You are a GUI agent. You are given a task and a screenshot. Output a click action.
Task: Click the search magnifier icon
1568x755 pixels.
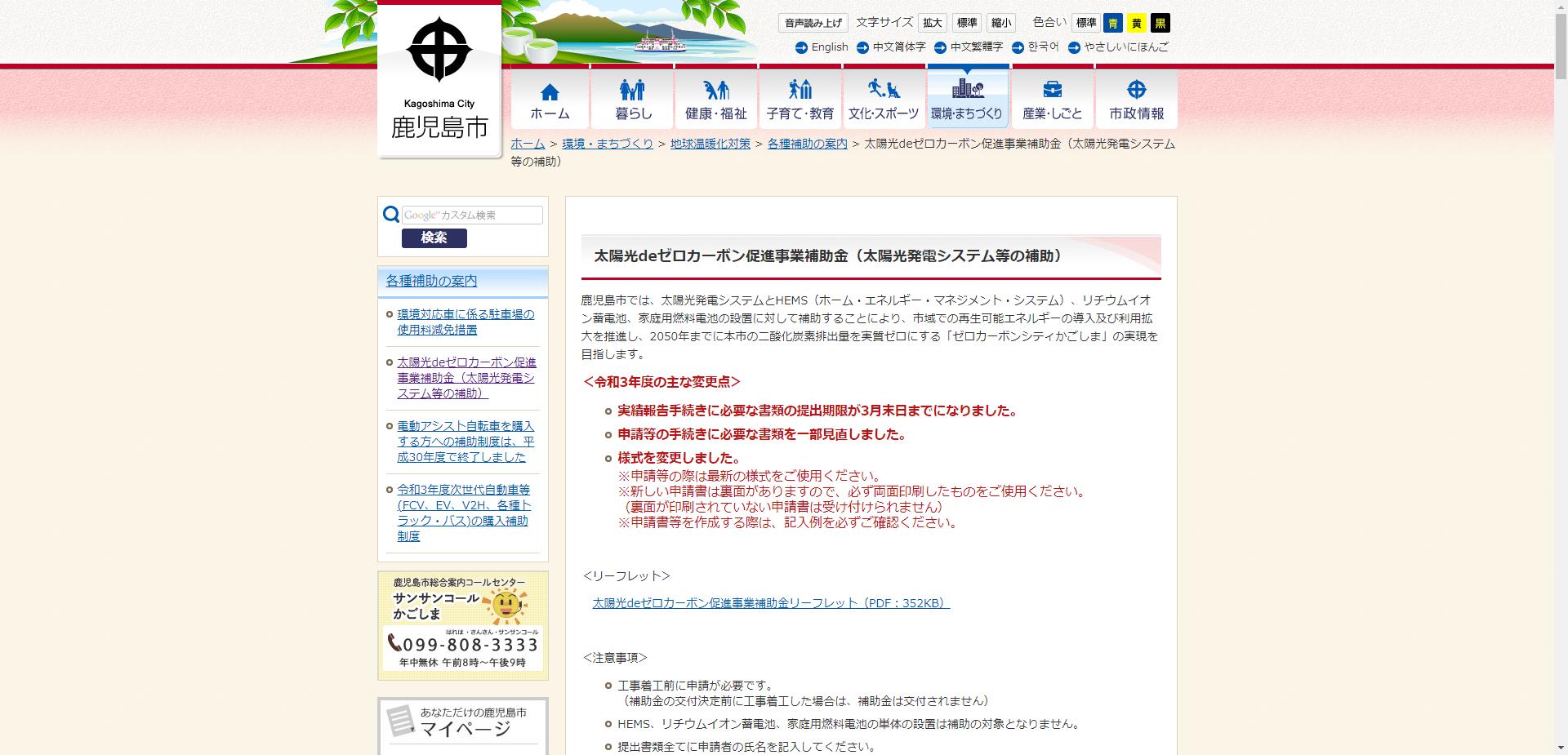click(390, 214)
